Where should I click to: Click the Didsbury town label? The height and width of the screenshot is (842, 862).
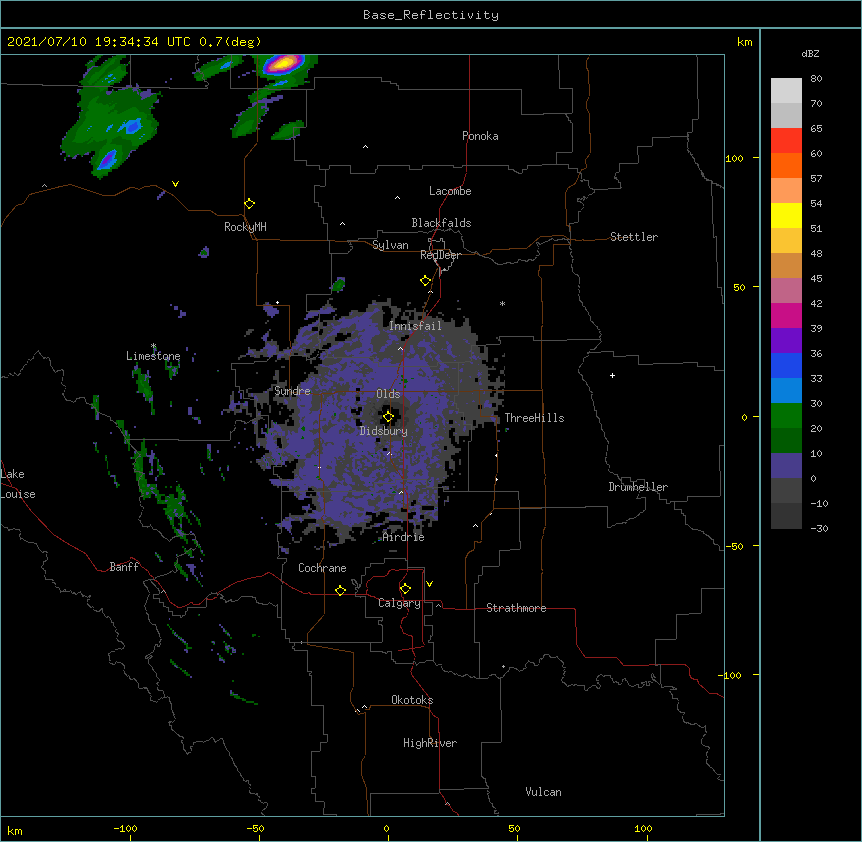(x=383, y=431)
